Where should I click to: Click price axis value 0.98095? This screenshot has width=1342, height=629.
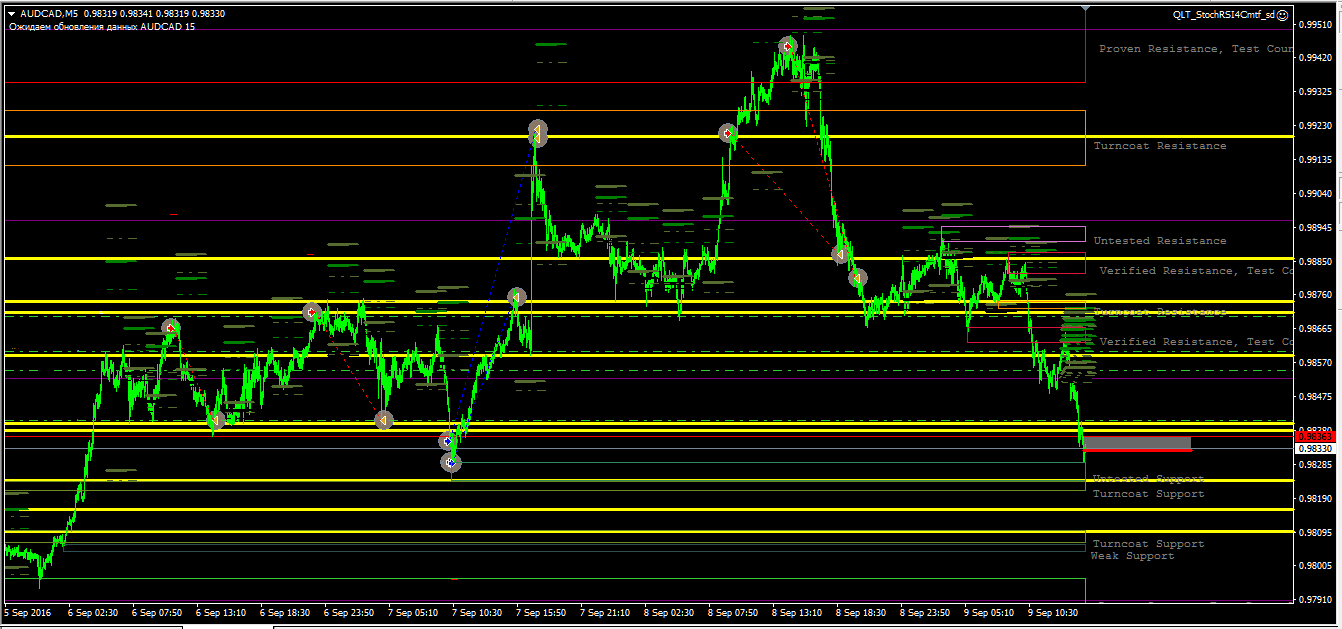[x=1316, y=533]
